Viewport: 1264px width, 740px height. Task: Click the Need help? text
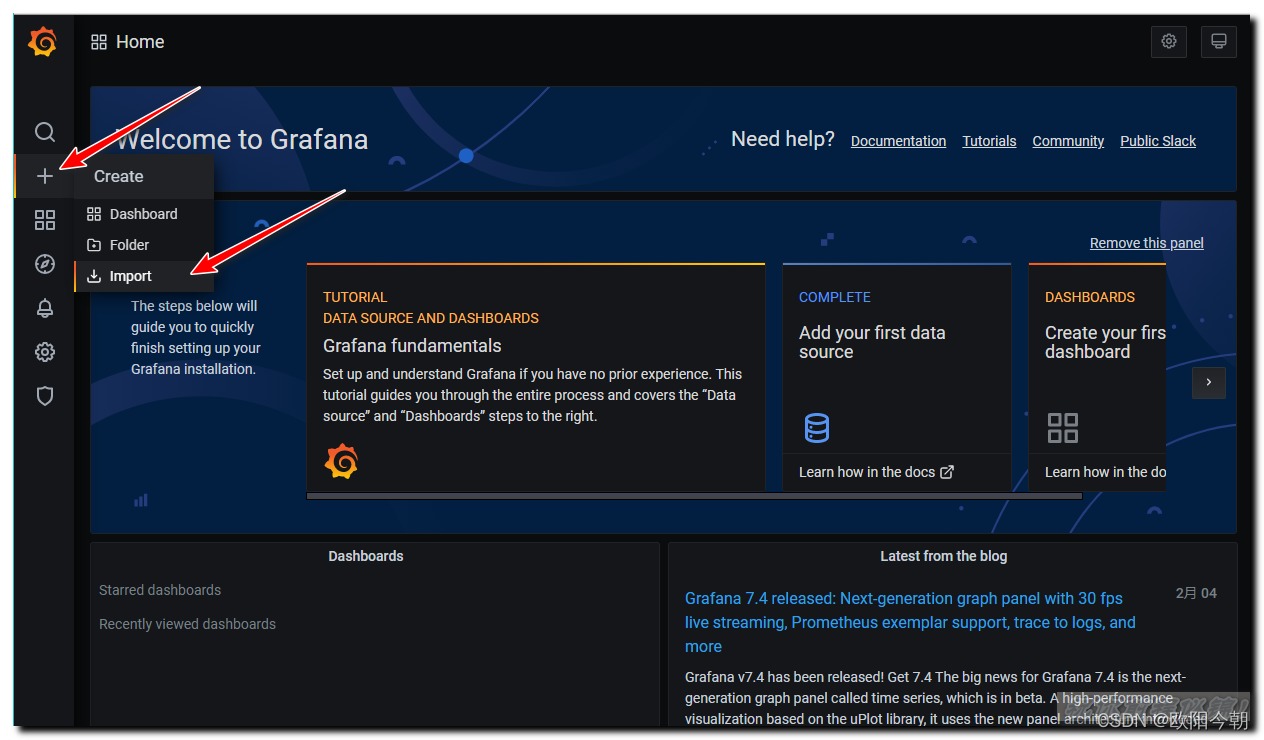point(783,139)
